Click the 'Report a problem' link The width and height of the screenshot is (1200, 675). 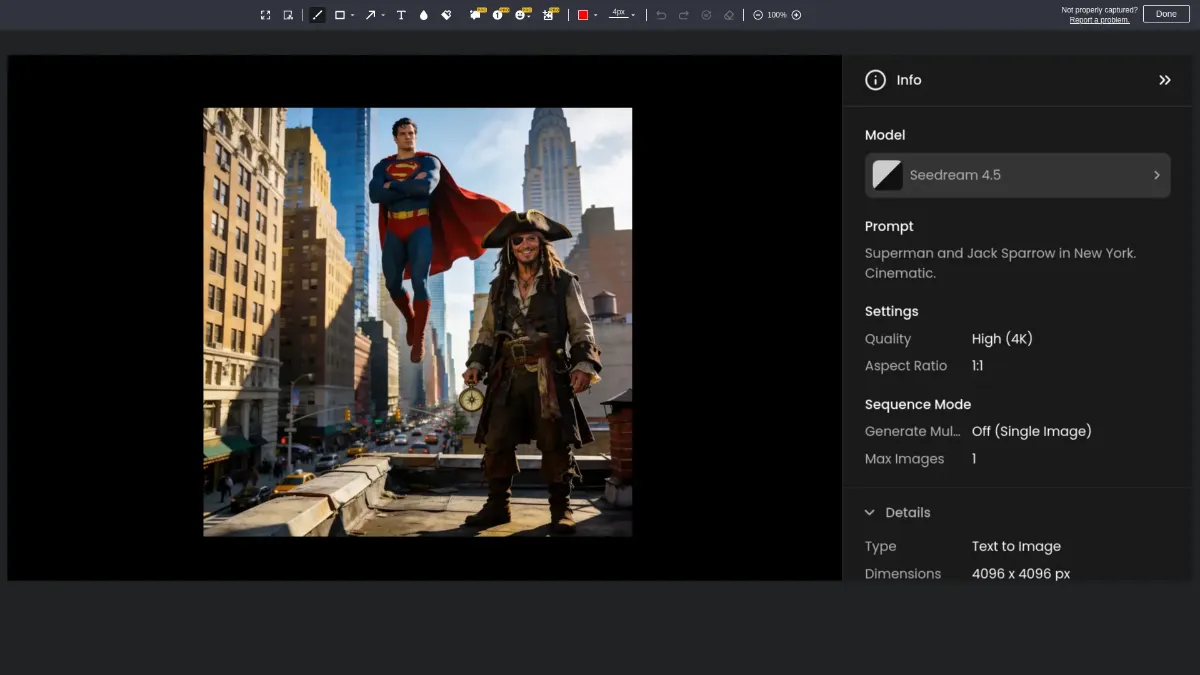click(1099, 20)
